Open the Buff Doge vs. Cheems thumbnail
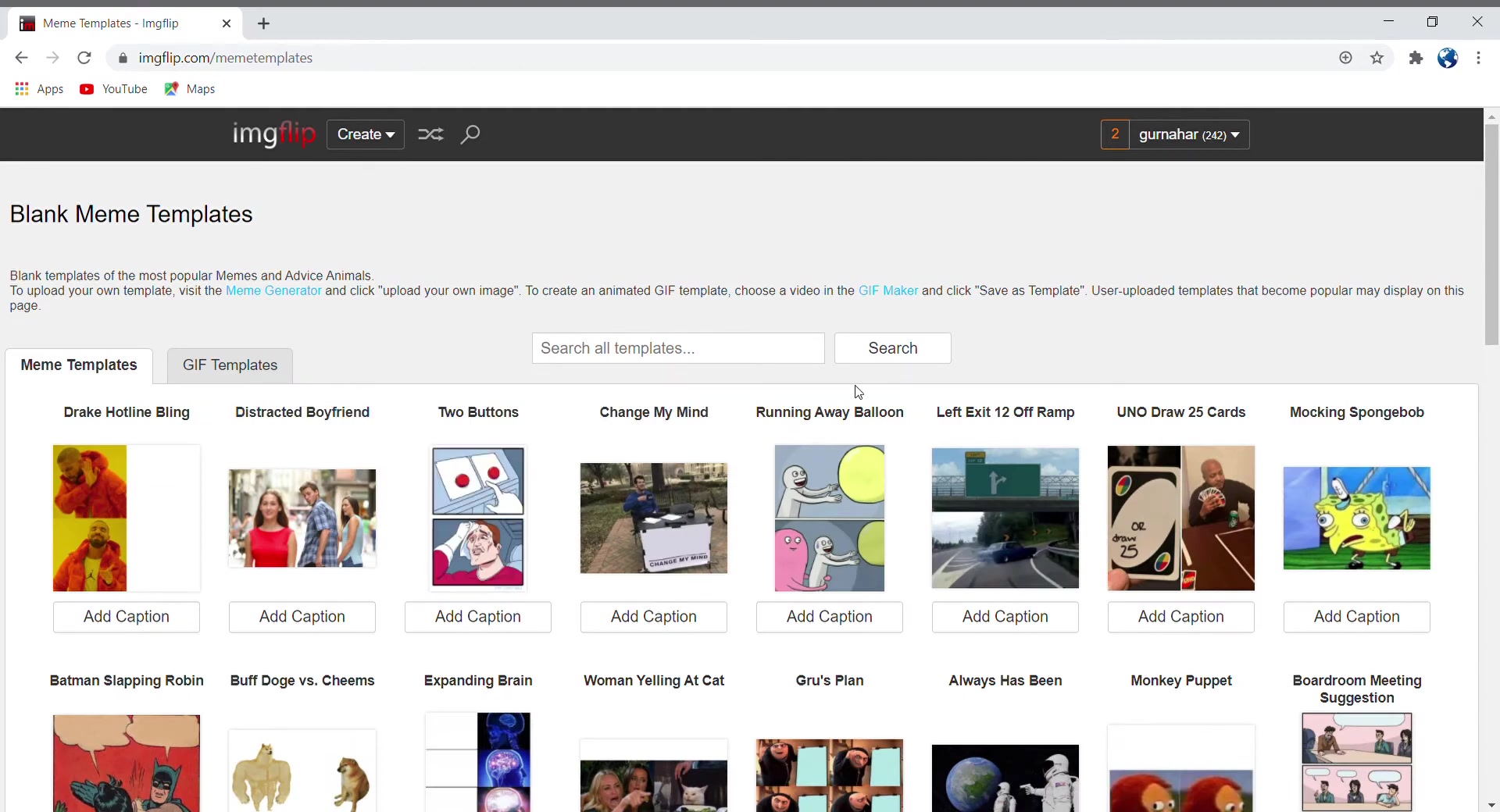The height and width of the screenshot is (812, 1500). tap(302, 771)
